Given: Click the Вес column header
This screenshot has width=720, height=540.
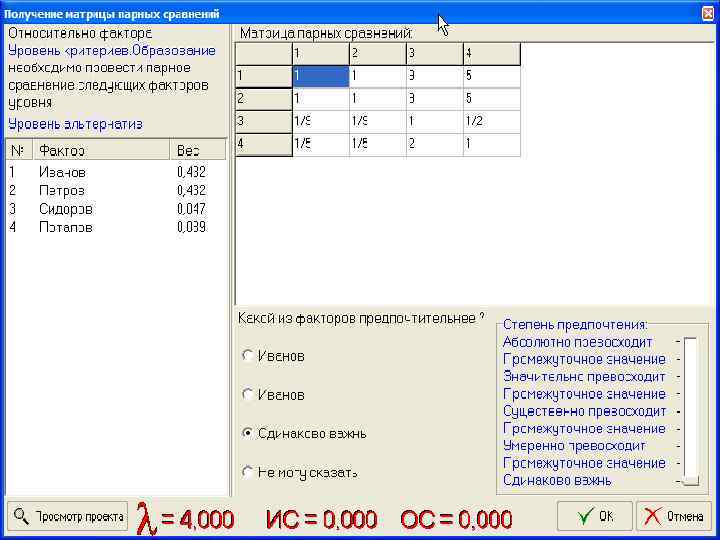Looking at the screenshot, I should 198,150.
